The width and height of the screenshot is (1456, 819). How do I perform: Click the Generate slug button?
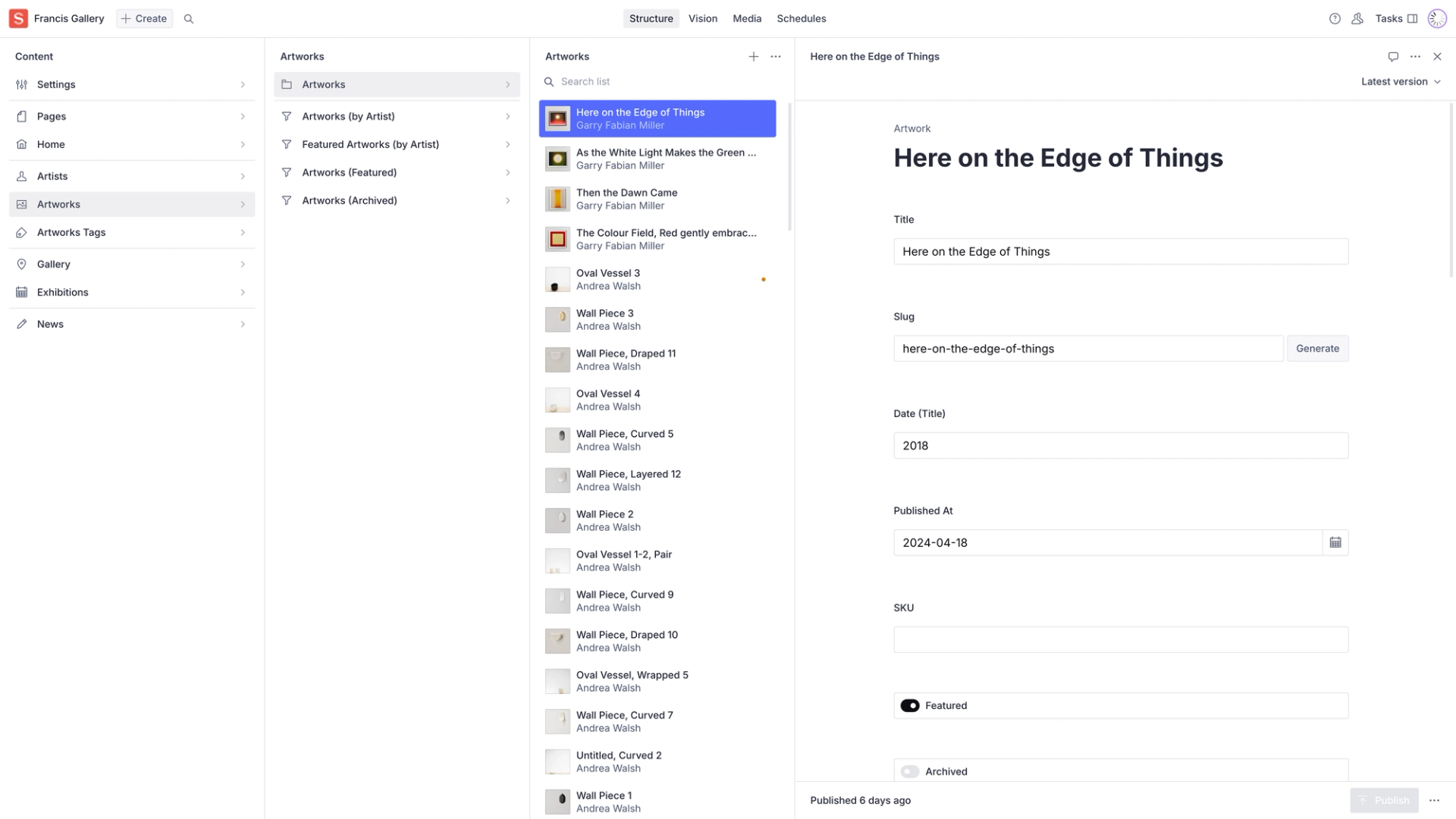[x=1317, y=349]
